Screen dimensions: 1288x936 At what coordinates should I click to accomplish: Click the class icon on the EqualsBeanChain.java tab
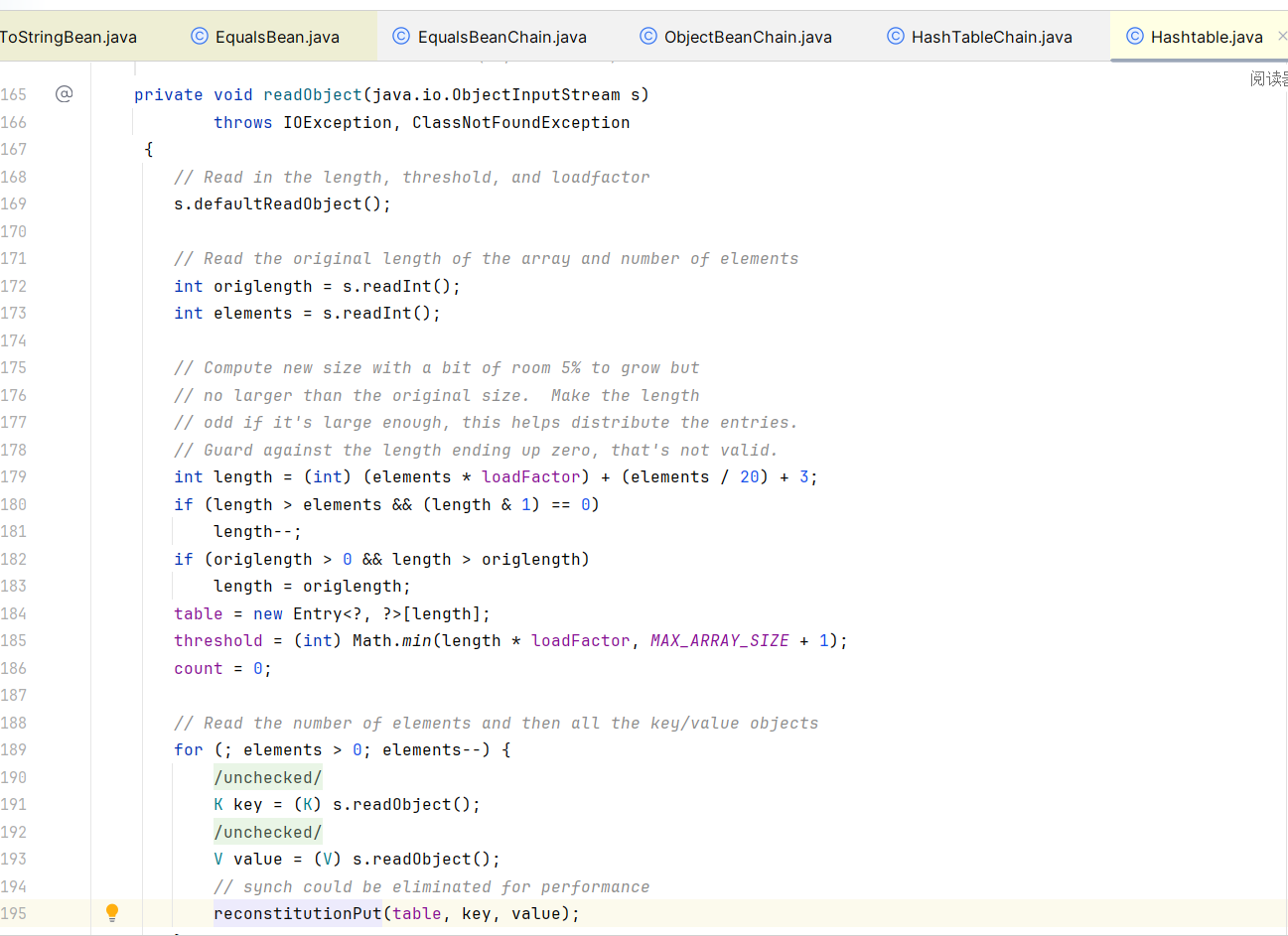pos(401,36)
